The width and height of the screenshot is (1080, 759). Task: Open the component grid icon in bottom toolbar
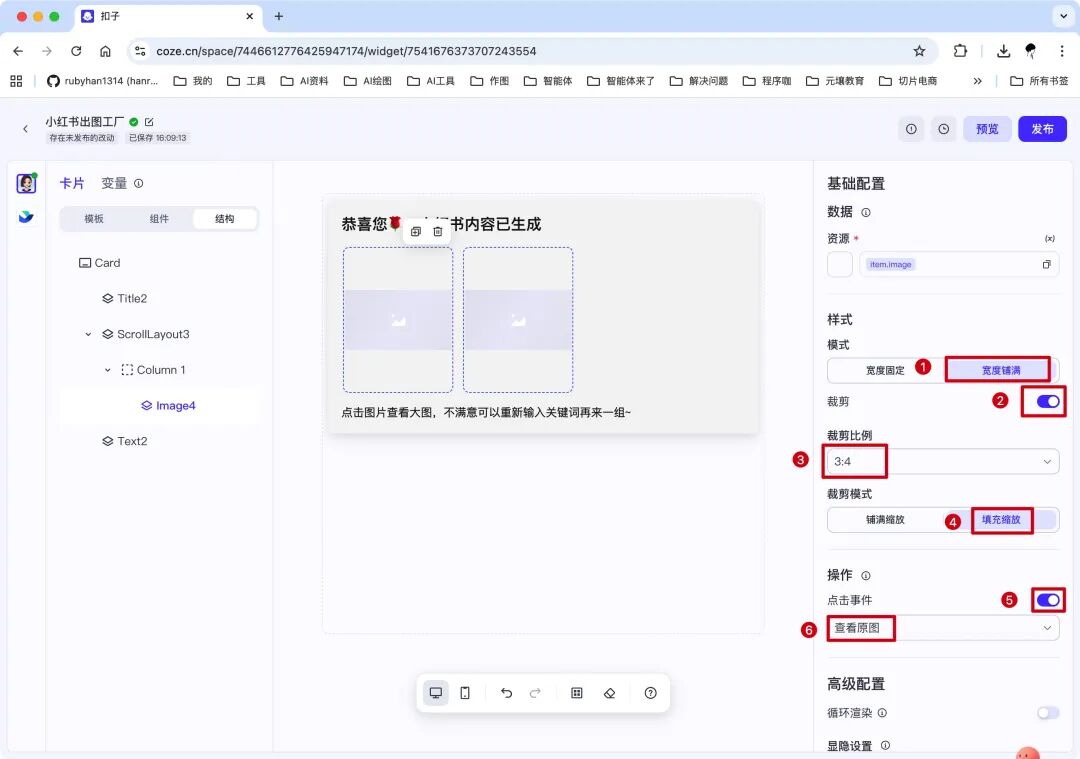tap(576, 692)
